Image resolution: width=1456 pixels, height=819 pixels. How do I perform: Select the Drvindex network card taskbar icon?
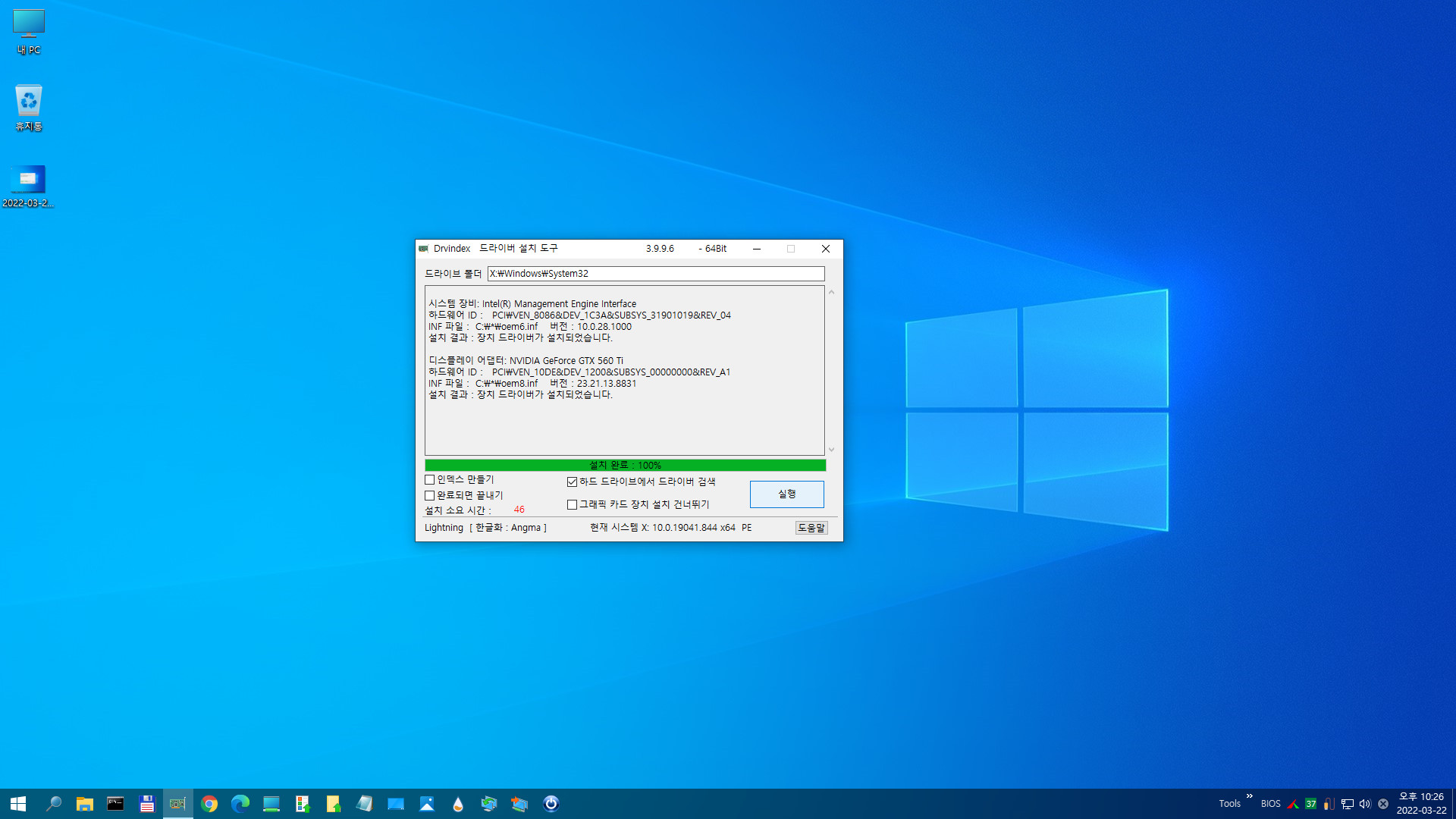[x=177, y=804]
